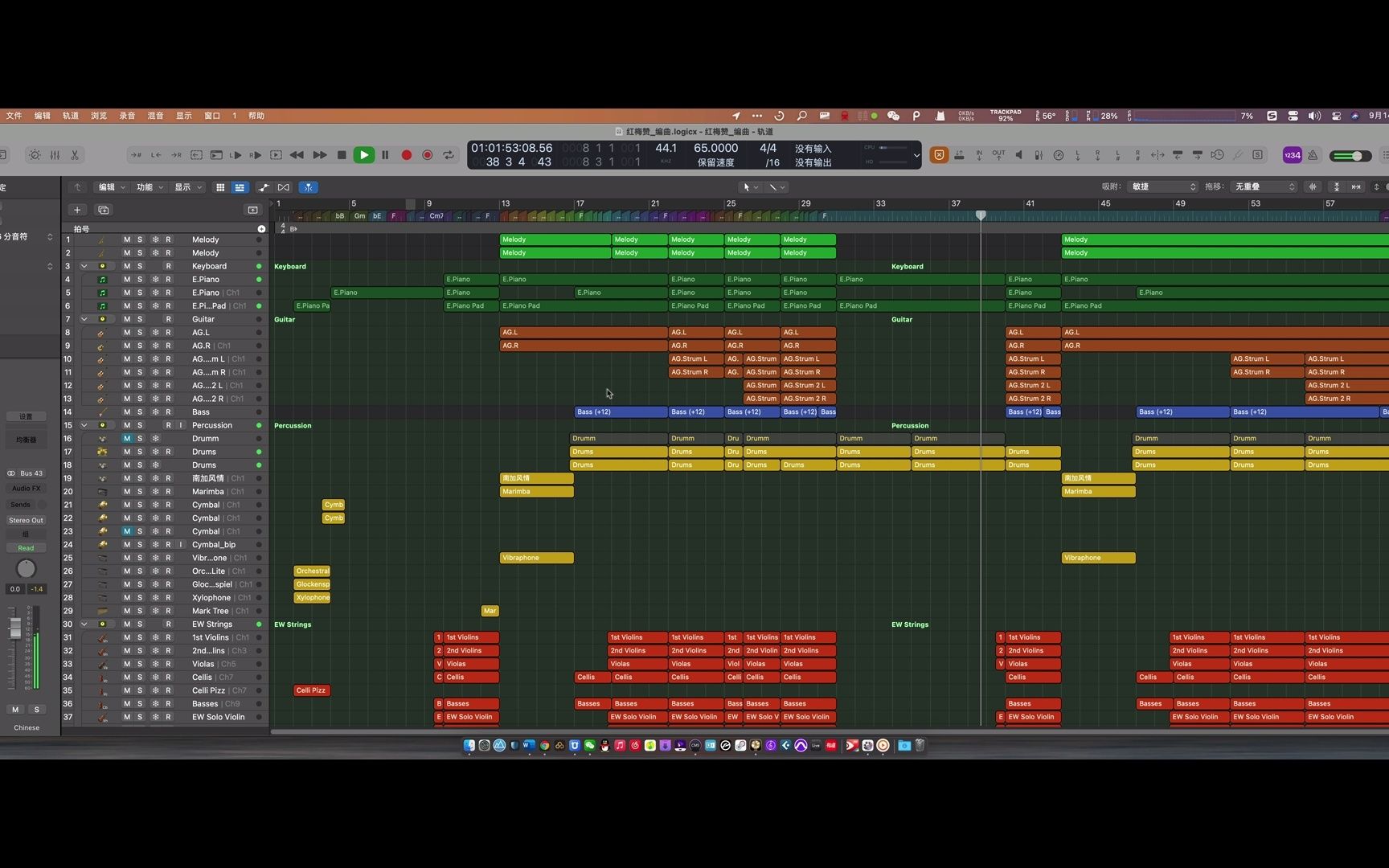Open the secondary pencil tool dropdown

(x=777, y=187)
